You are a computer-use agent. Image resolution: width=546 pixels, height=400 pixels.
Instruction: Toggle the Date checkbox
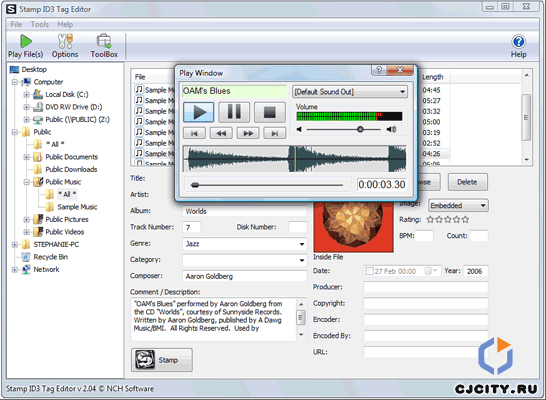coord(369,271)
